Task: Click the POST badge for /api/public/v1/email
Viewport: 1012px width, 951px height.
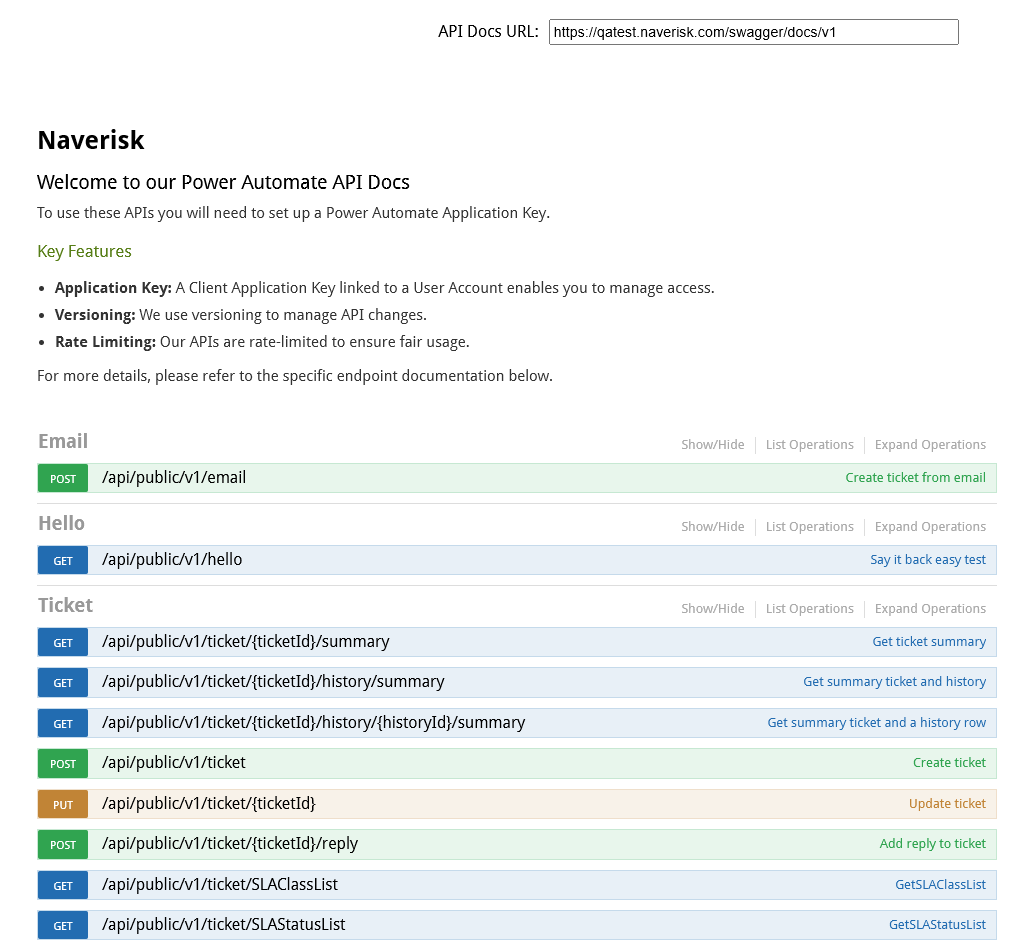Action: point(63,478)
